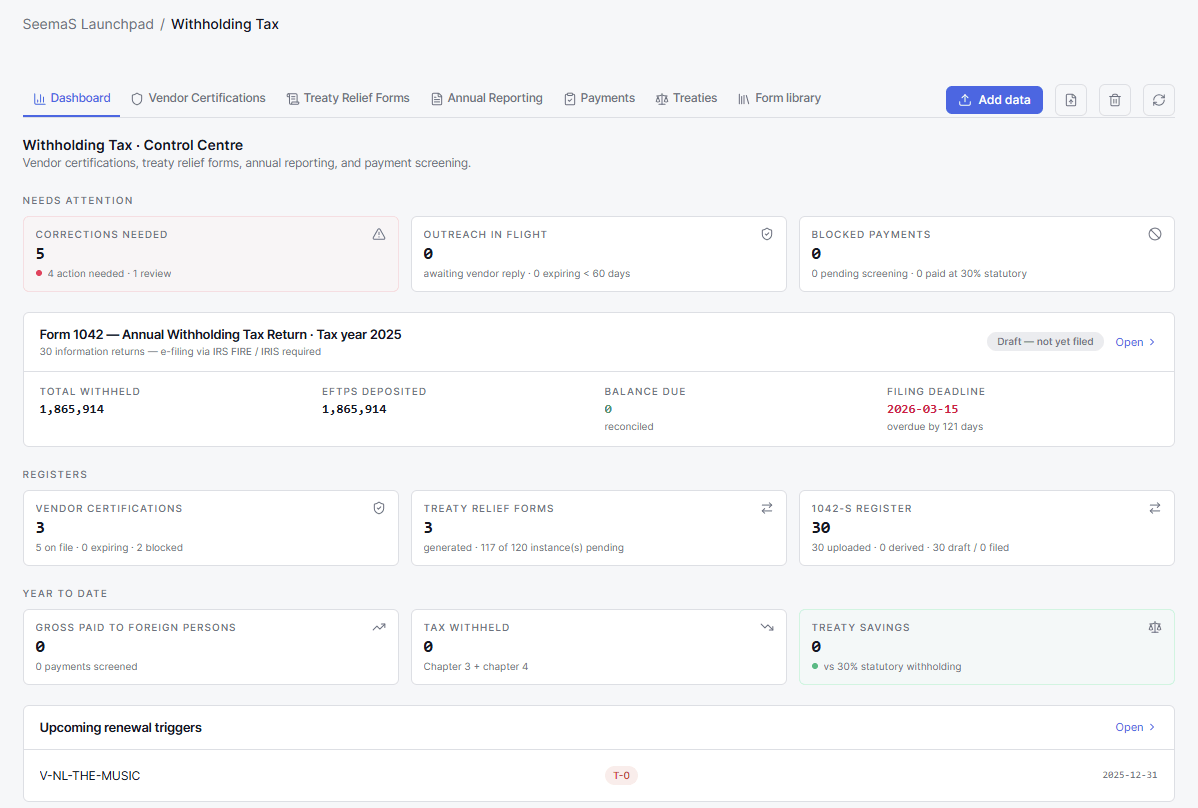This screenshot has width=1198, height=808.
Task: Click trending up icon in Gross Paid card
Action: 379,627
